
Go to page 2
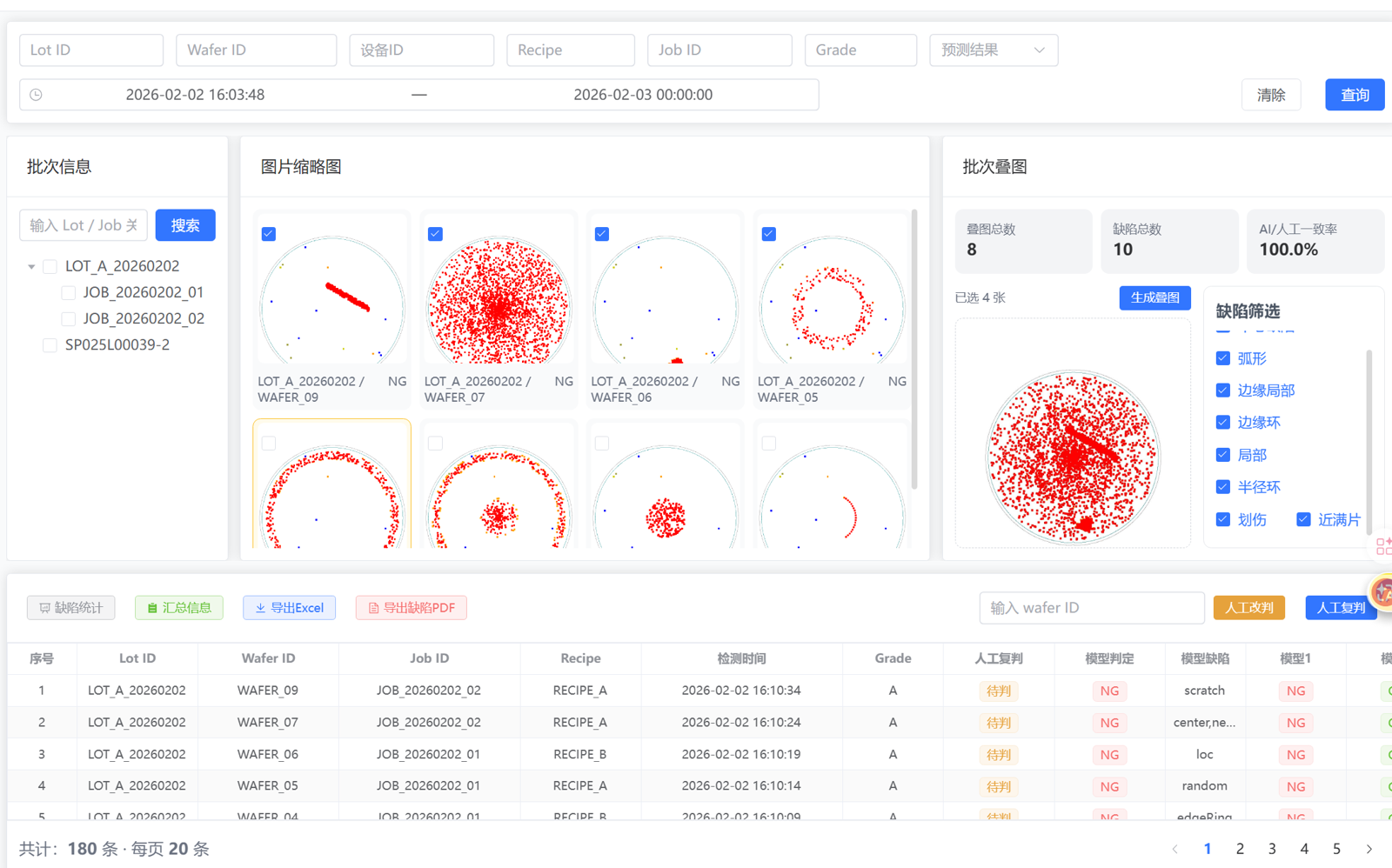coord(1240,849)
